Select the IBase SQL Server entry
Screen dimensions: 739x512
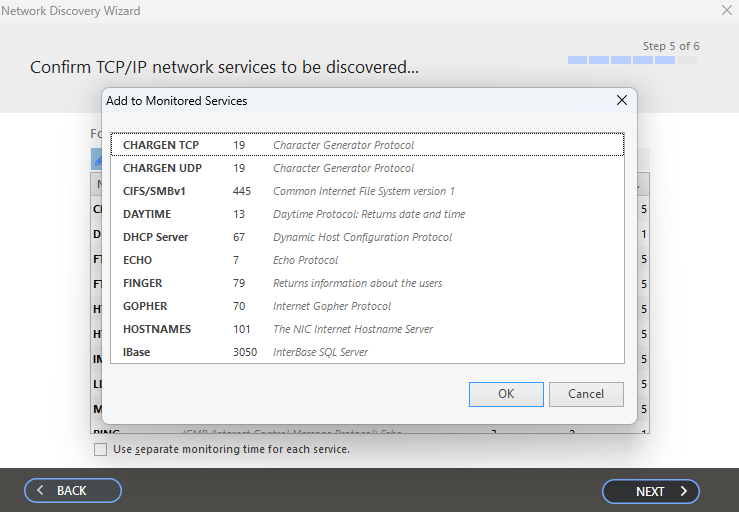(x=366, y=352)
